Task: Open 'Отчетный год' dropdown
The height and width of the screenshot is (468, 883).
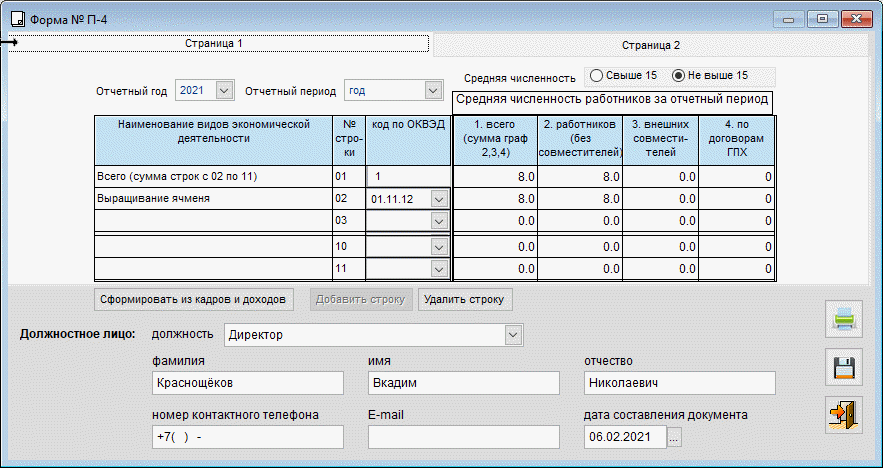Action: pos(224,90)
